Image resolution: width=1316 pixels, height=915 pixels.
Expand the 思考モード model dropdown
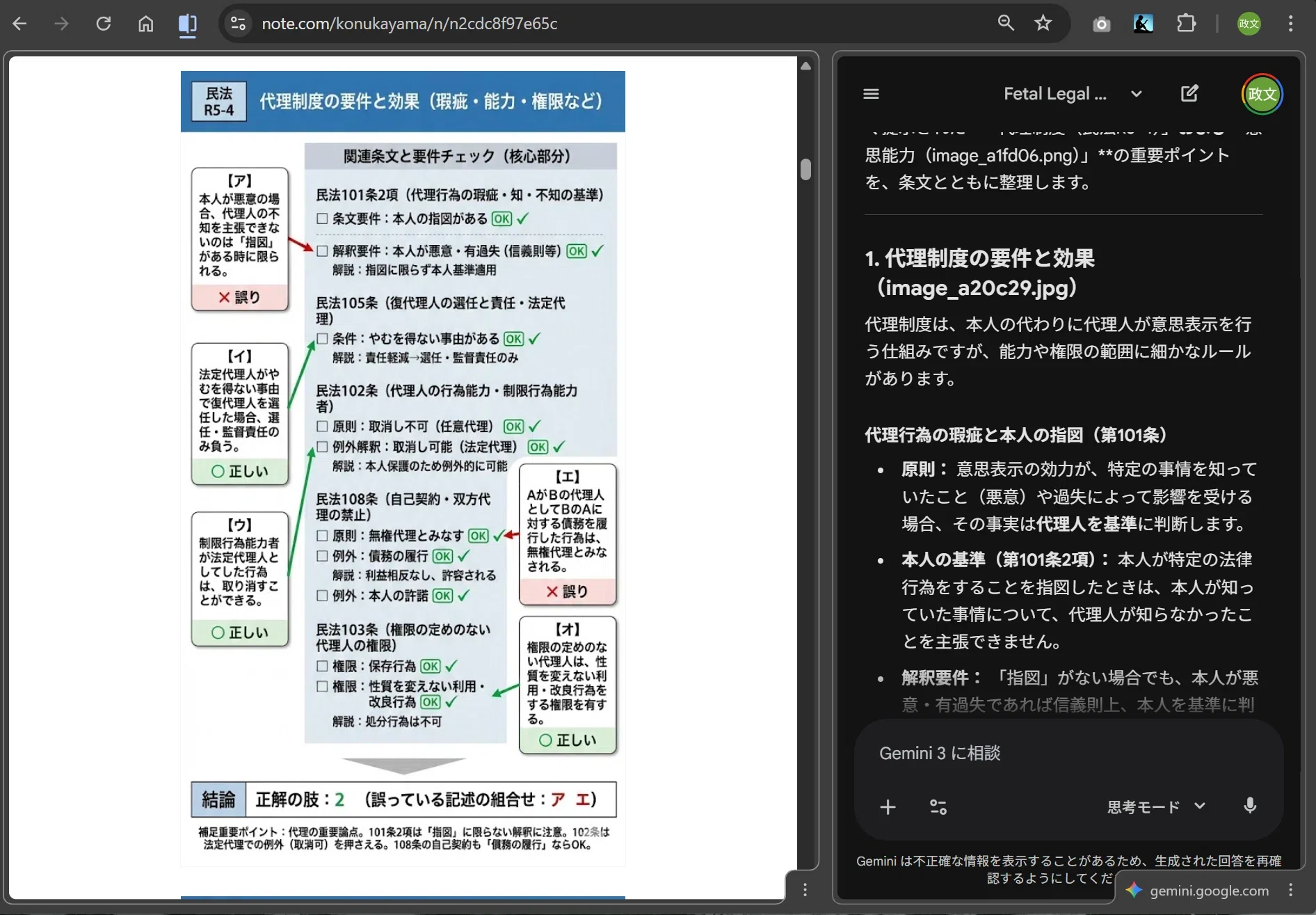pos(1156,807)
